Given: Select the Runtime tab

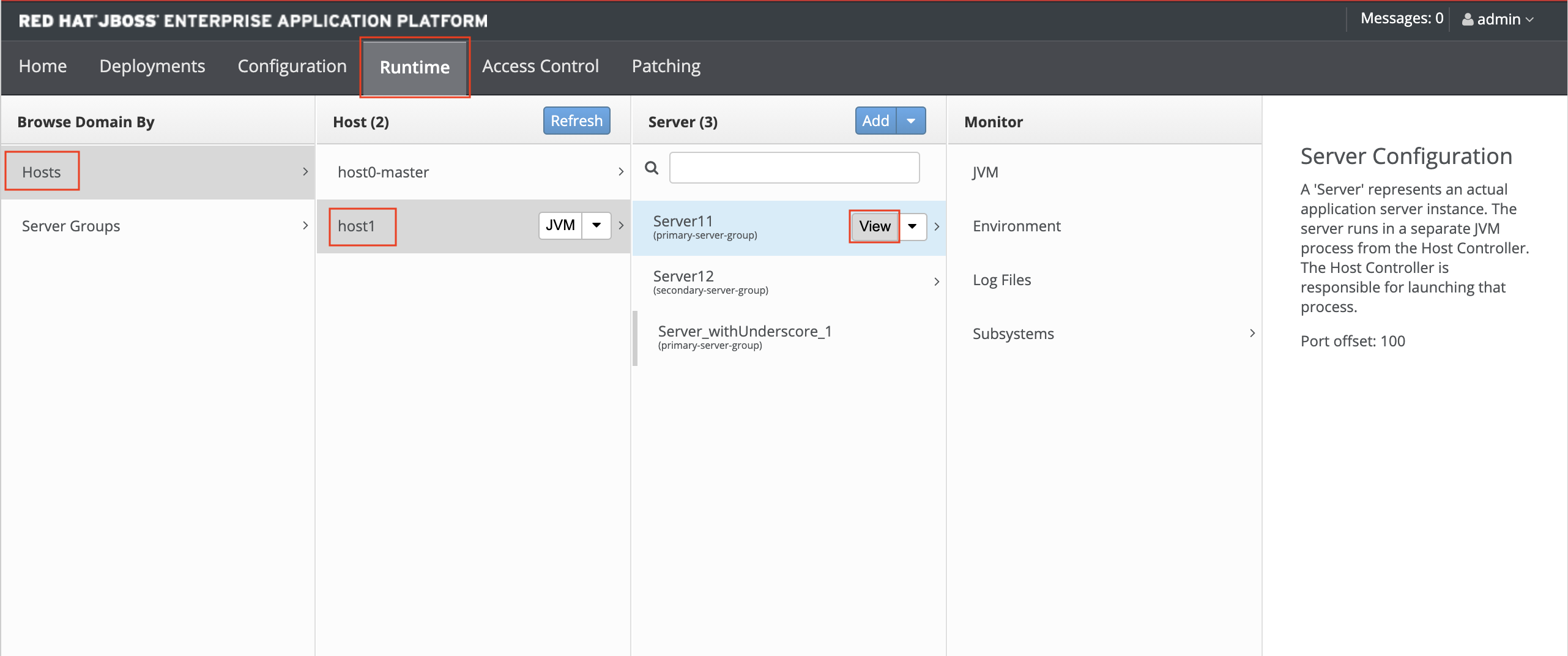Looking at the screenshot, I should [x=415, y=67].
